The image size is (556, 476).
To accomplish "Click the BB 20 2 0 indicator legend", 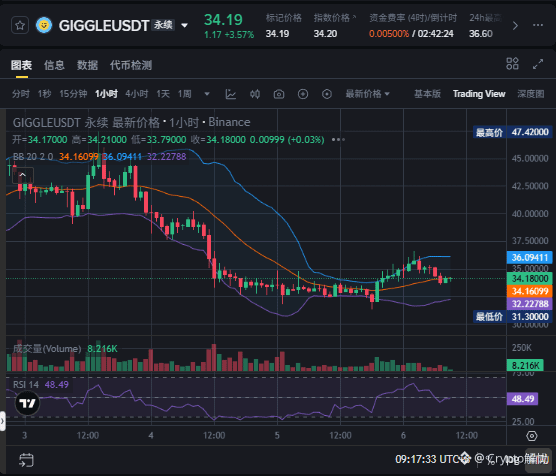I will click(33, 156).
